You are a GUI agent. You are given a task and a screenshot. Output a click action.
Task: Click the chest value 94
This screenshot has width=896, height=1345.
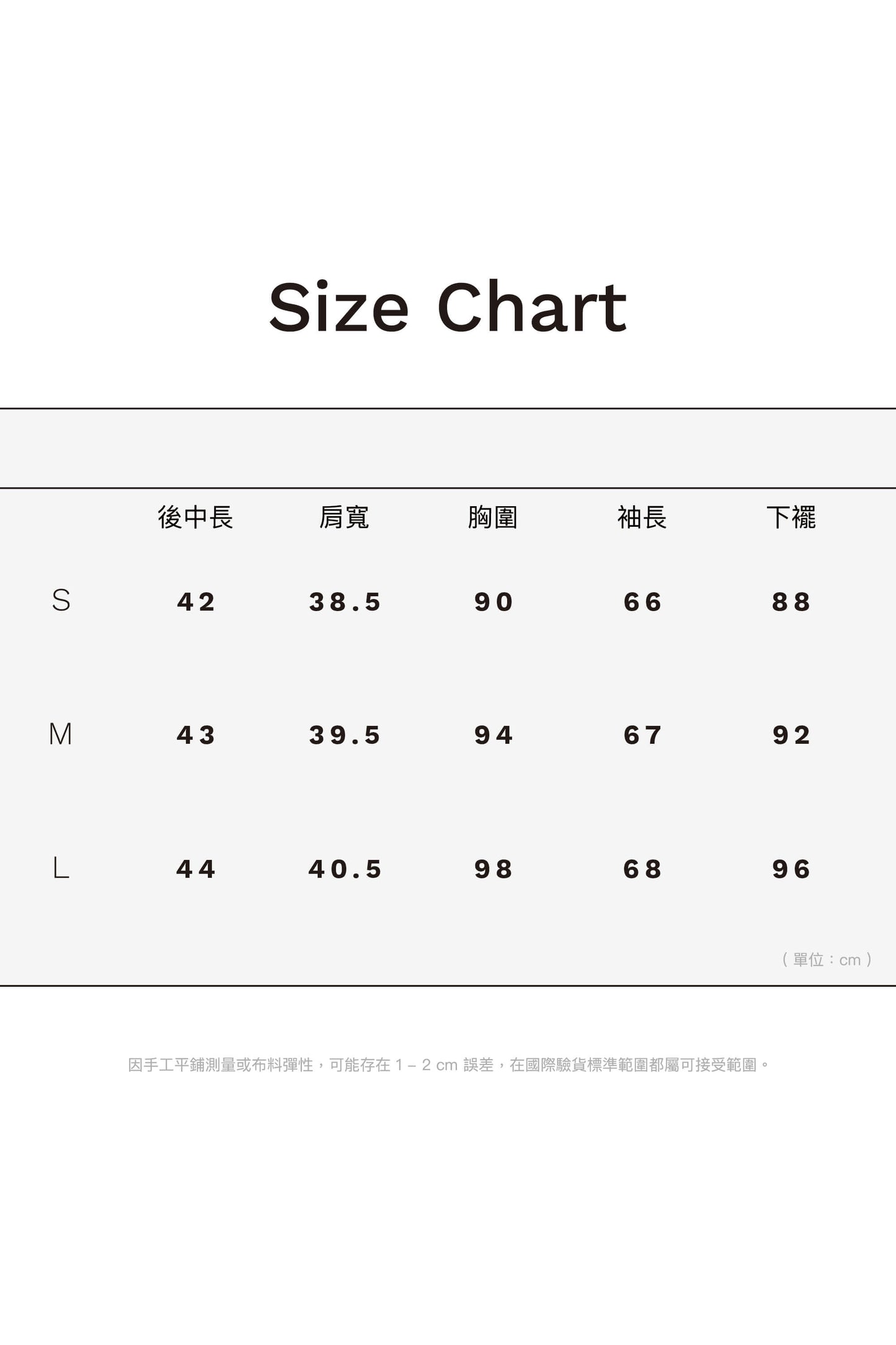coord(494,735)
